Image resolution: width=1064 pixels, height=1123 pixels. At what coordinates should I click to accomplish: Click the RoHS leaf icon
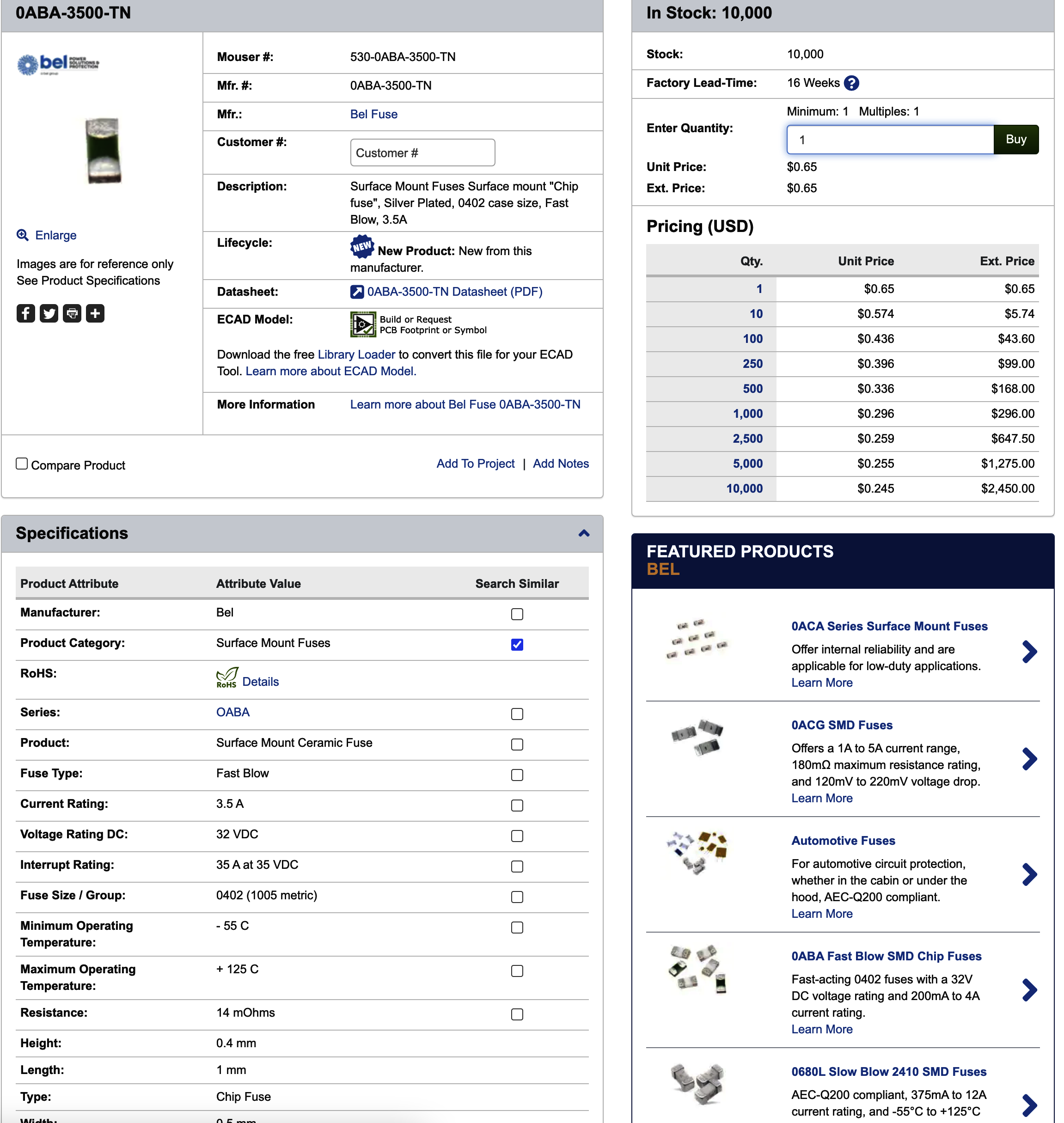(x=227, y=678)
